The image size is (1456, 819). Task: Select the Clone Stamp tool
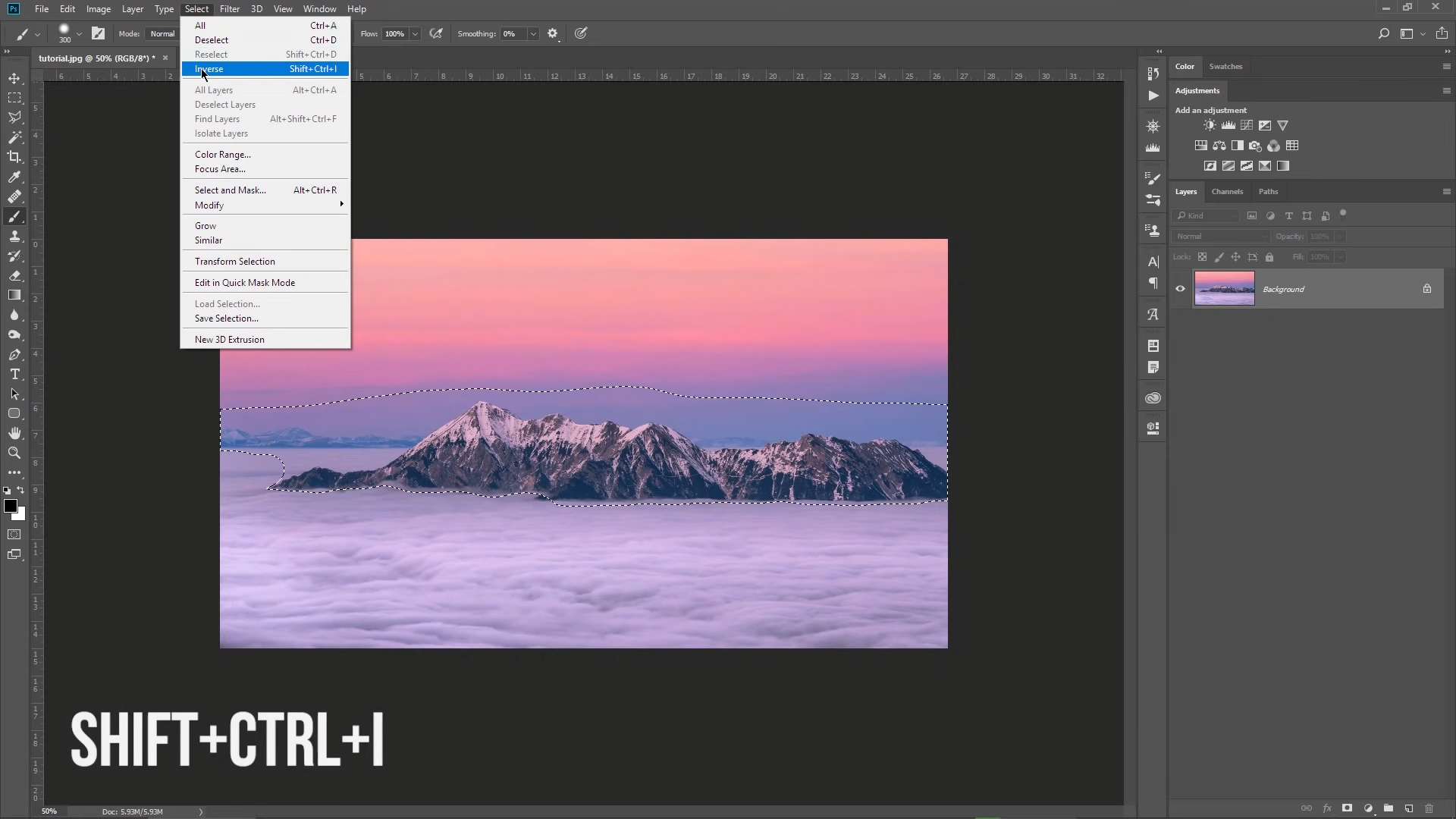tap(15, 237)
